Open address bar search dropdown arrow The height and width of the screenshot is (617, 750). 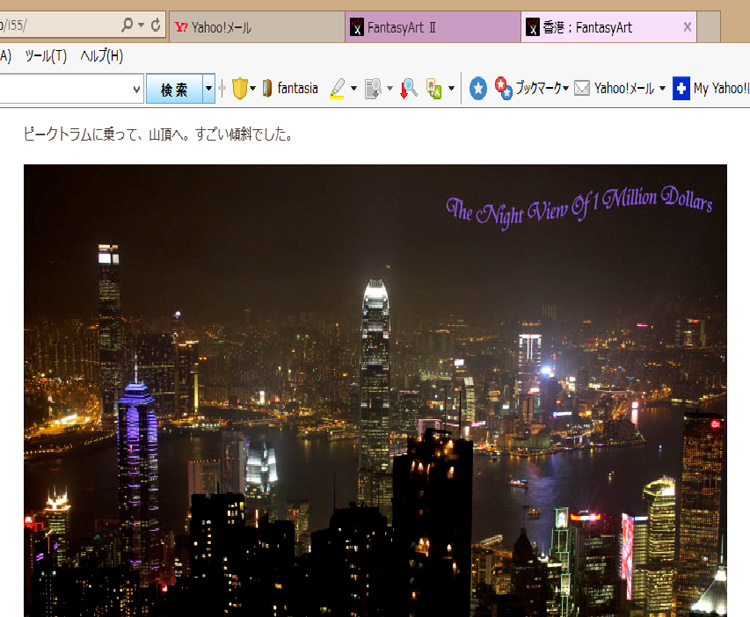click(x=141, y=25)
